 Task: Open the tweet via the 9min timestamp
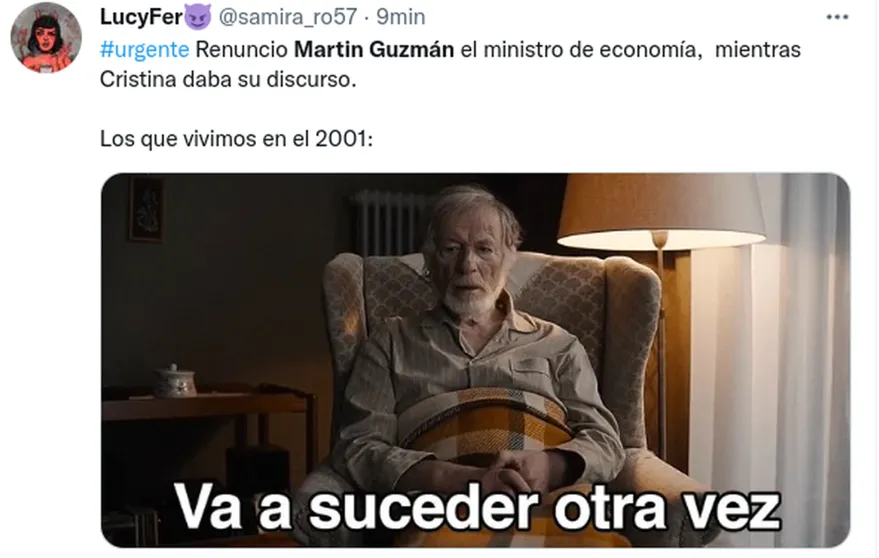[401, 17]
